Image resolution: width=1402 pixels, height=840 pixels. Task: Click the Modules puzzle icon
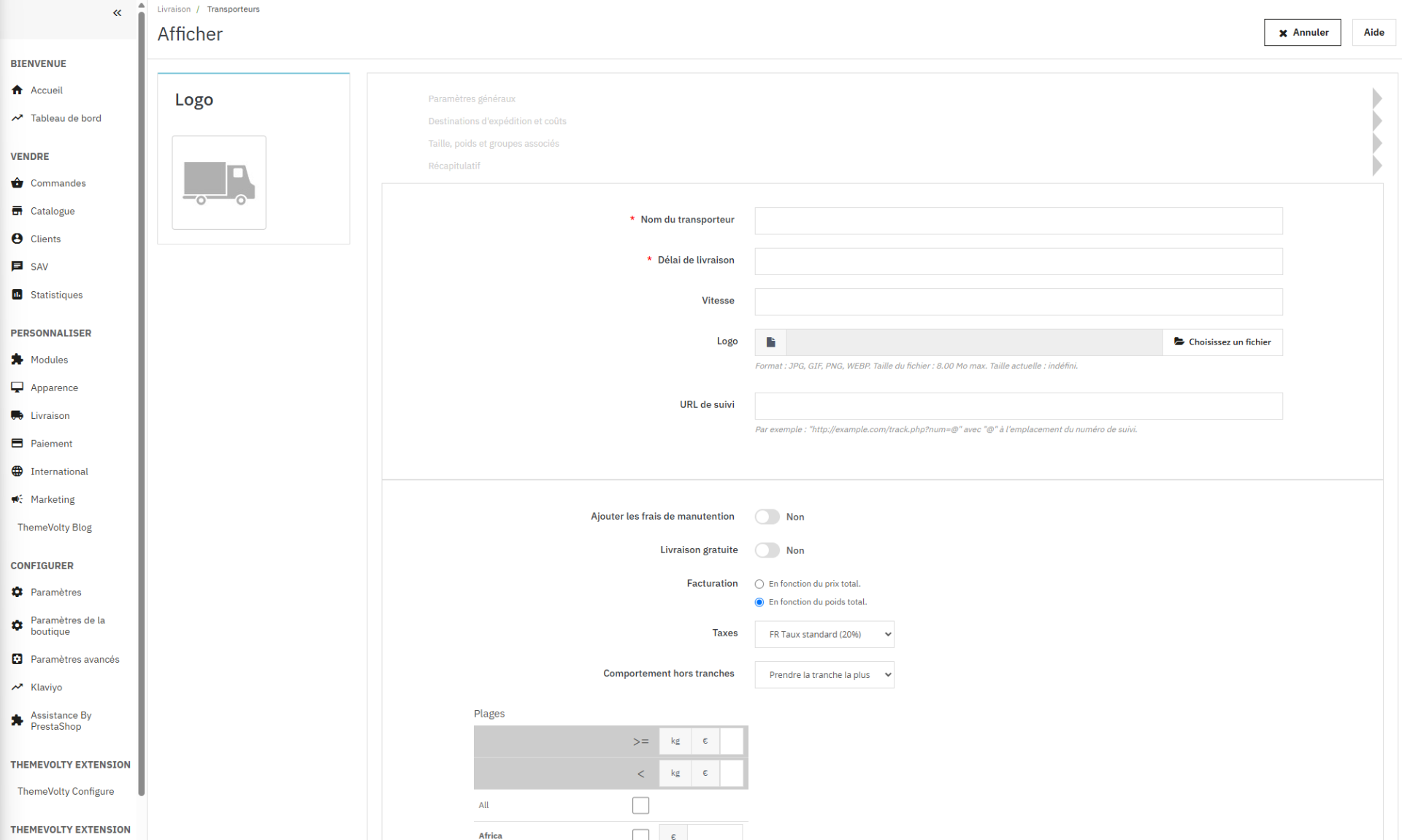pyautogui.click(x=18, y=360)
